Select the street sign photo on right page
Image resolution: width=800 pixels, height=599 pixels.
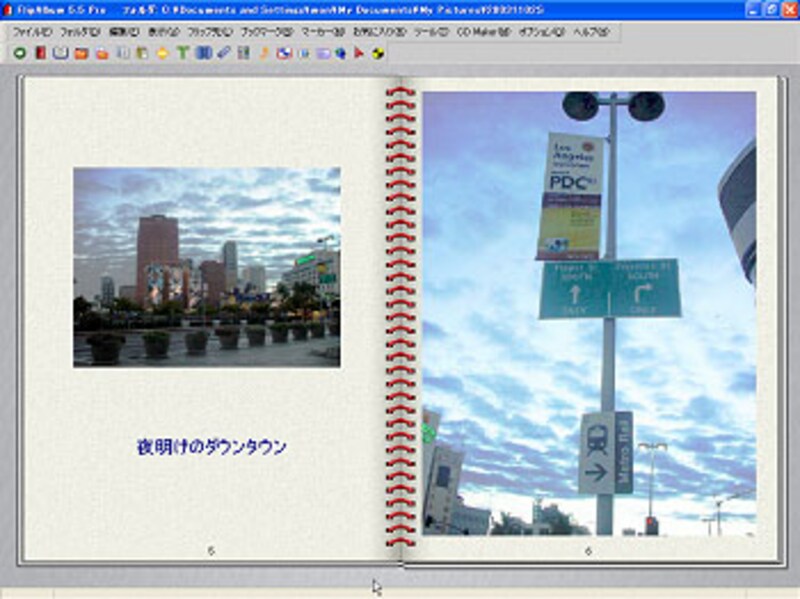point(588,313)
